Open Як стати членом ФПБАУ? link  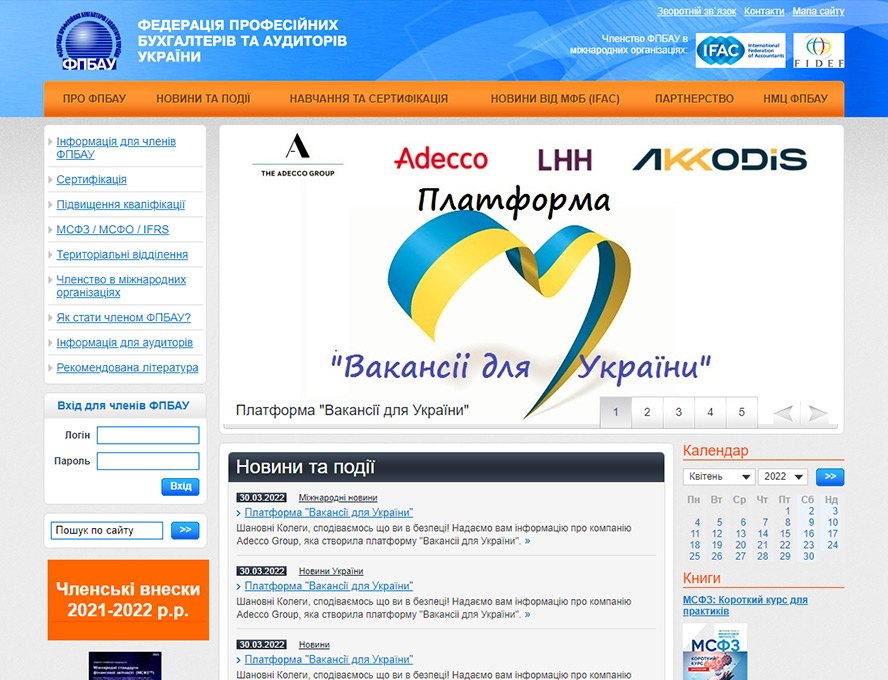pos(123,318)
